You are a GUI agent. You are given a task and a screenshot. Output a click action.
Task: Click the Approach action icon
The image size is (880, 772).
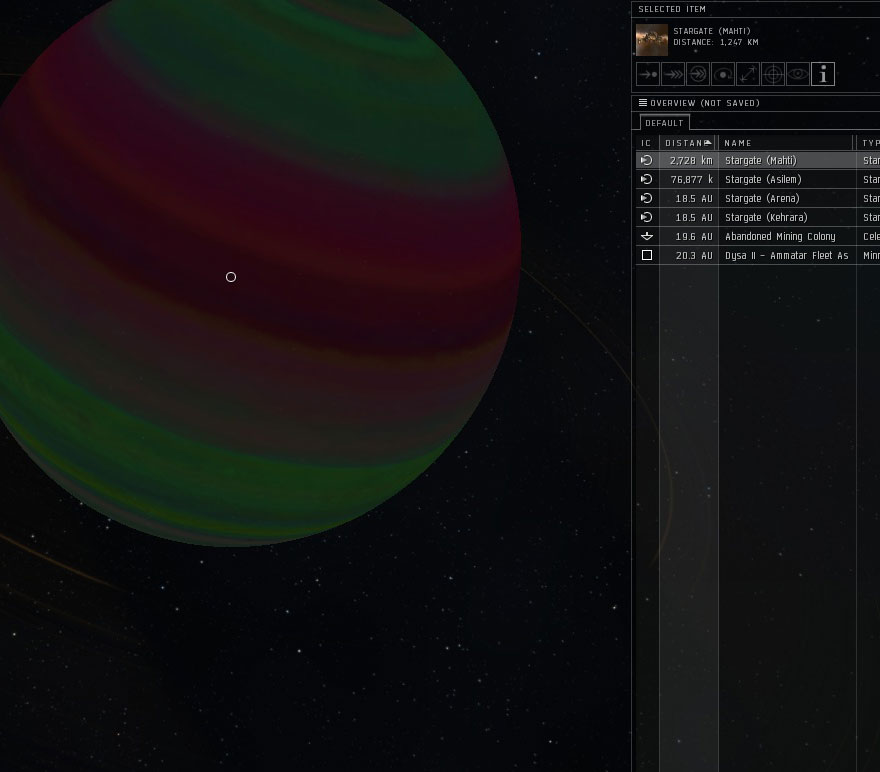point(648,74)
